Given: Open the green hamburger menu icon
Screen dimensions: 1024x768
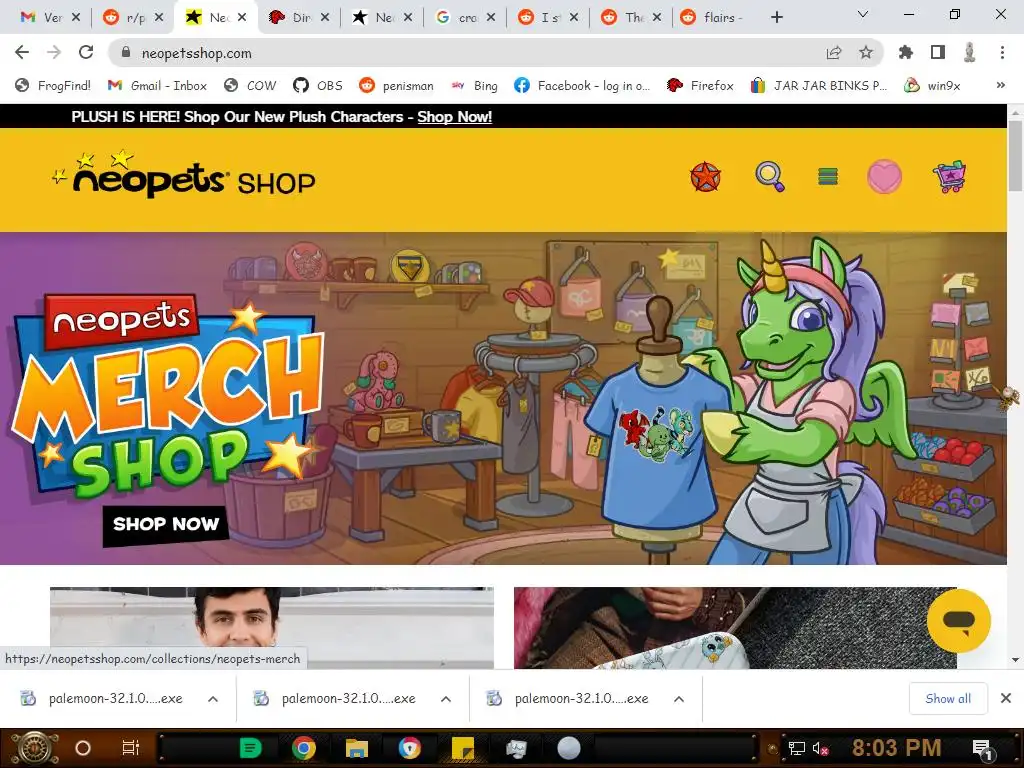Looking at the screenshot, I should tap(827, 176).
